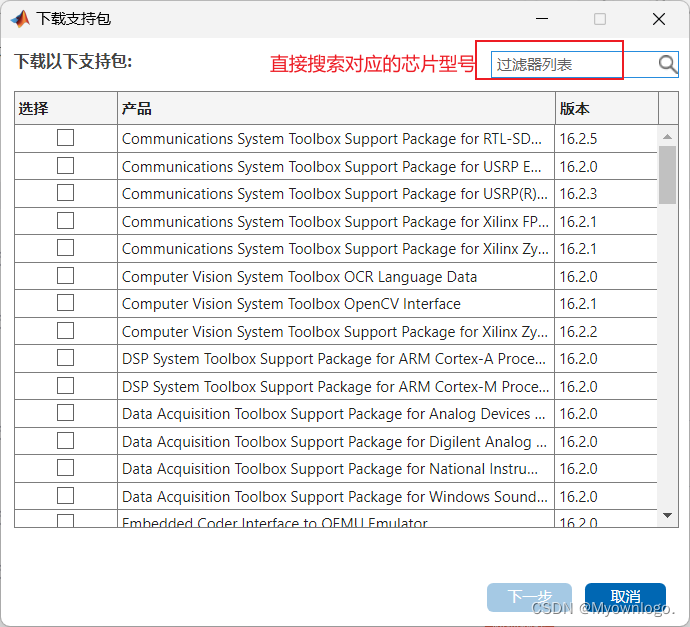Check Analog Devices data acquisition checkbox
This screenshot has width=690, height=627.
click(x=65, y=413)
